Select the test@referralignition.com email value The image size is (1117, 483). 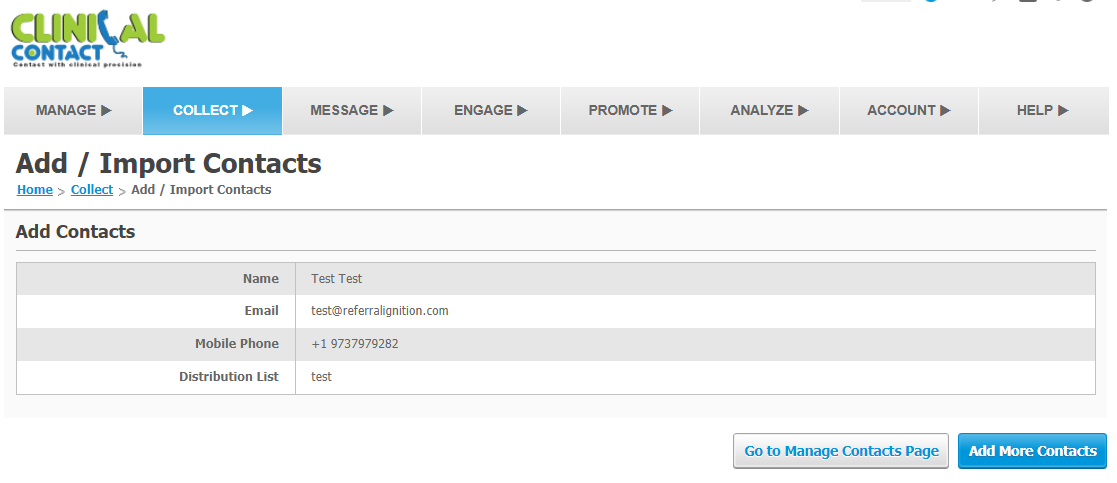(380, 311)
